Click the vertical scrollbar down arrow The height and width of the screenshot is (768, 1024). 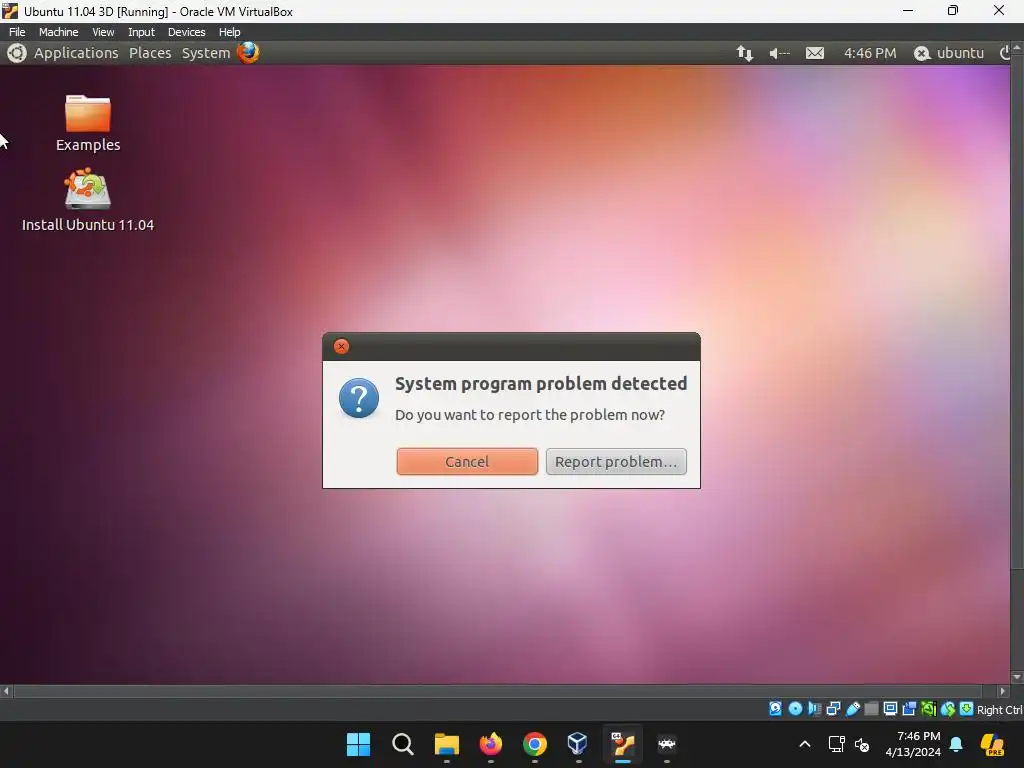point(1017,677)
